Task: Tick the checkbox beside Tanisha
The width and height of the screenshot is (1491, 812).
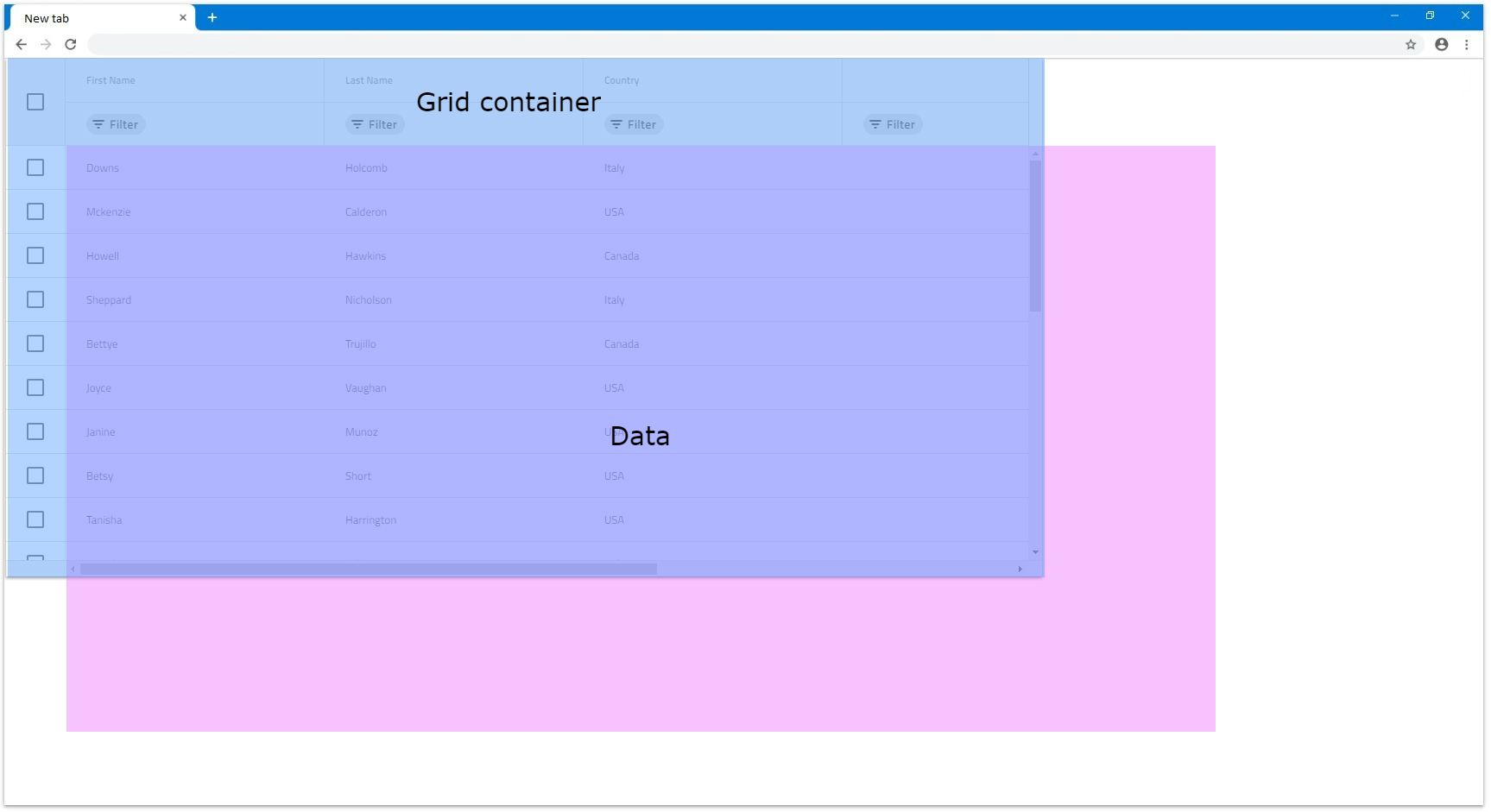Action: (35, 519)
